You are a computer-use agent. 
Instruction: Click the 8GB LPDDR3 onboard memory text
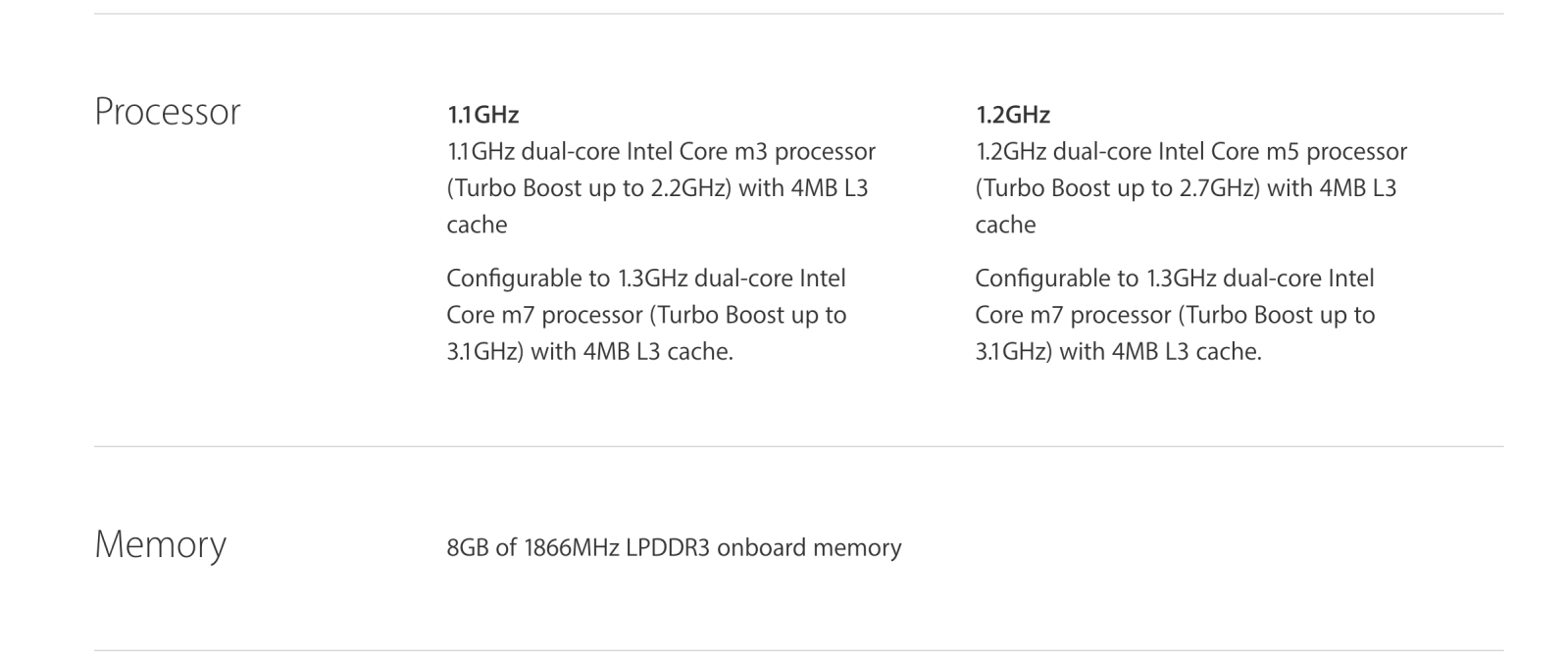[x=674, y=547]
